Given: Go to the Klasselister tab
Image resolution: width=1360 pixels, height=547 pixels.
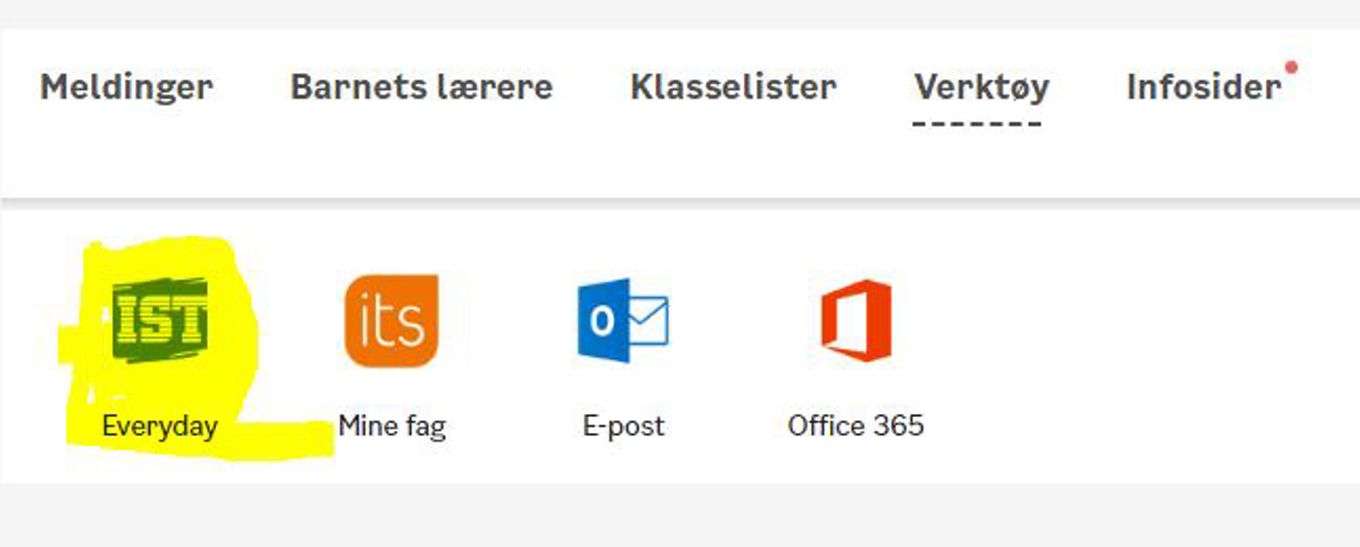Looking at the screenshot, I should coord(733,87).
